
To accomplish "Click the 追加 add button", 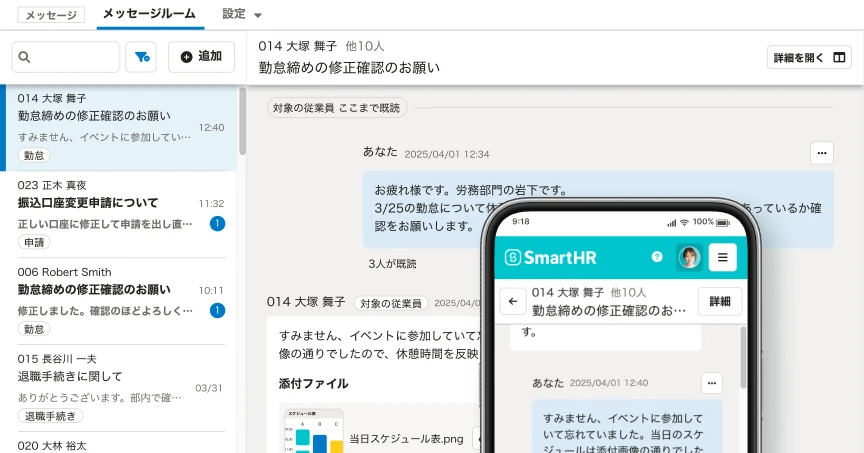I will pos(201,57).
